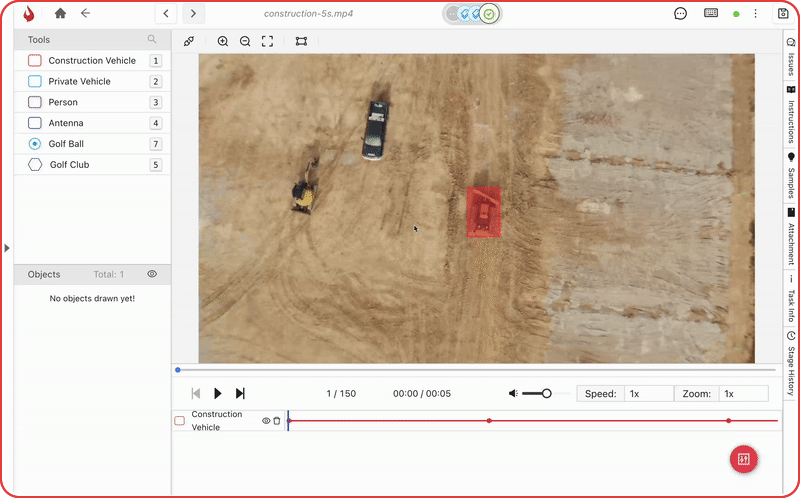
Task: Toggle visibility of all objects
Action: click(152, 274)
